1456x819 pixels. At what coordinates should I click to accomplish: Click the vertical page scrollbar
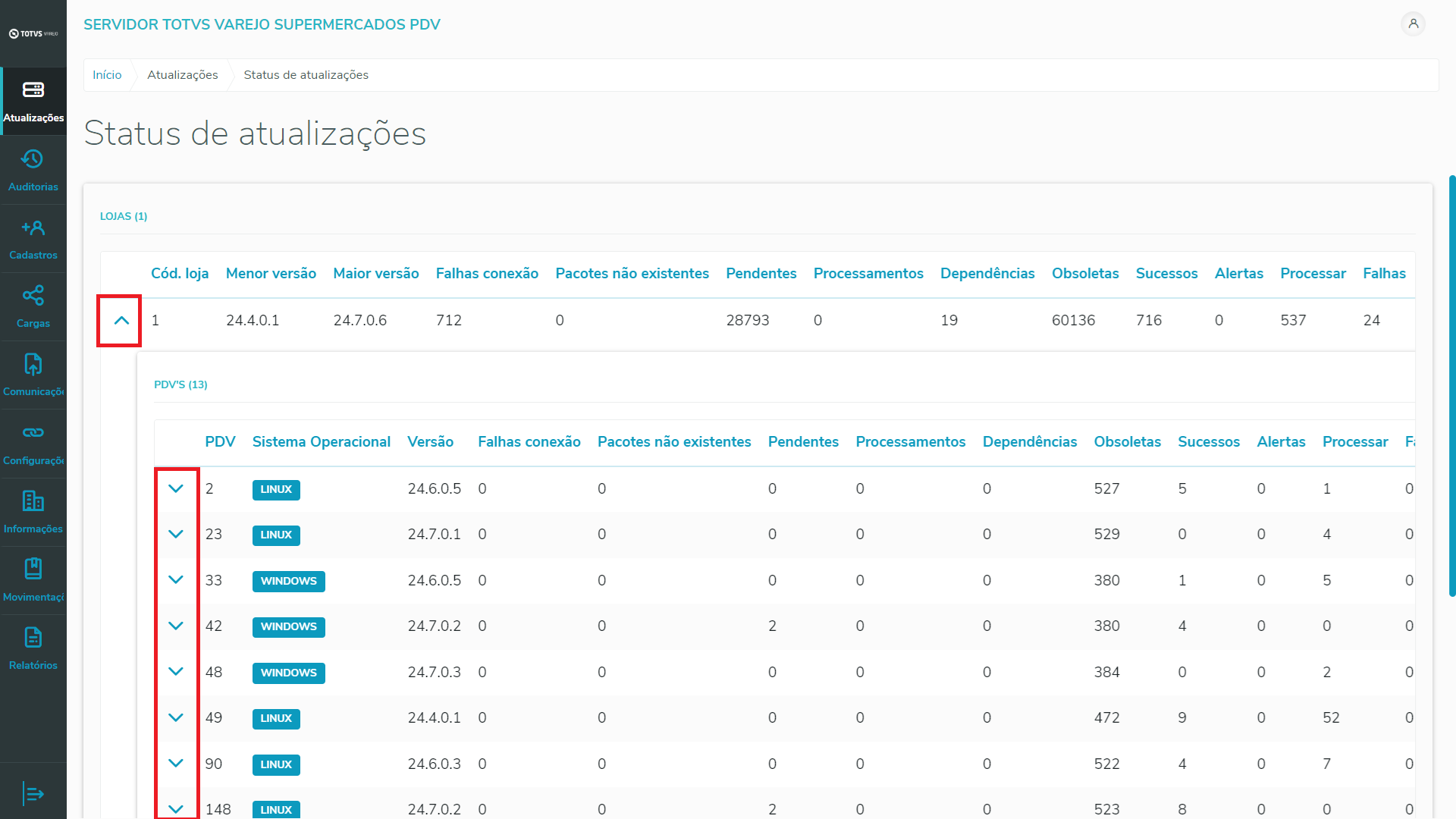[x=1451, y=385]
